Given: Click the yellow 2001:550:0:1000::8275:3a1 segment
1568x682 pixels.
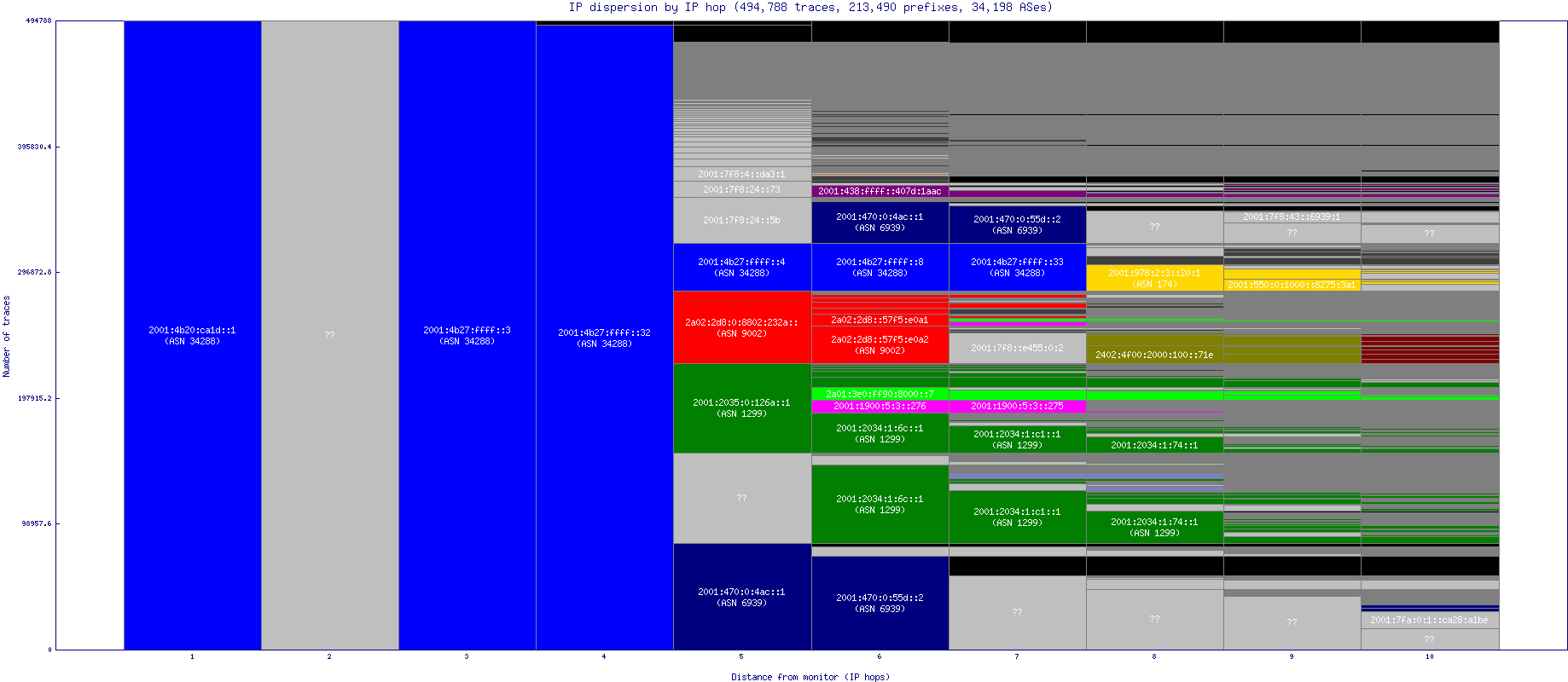Looking at the screenshot, I should point(1292,285).
